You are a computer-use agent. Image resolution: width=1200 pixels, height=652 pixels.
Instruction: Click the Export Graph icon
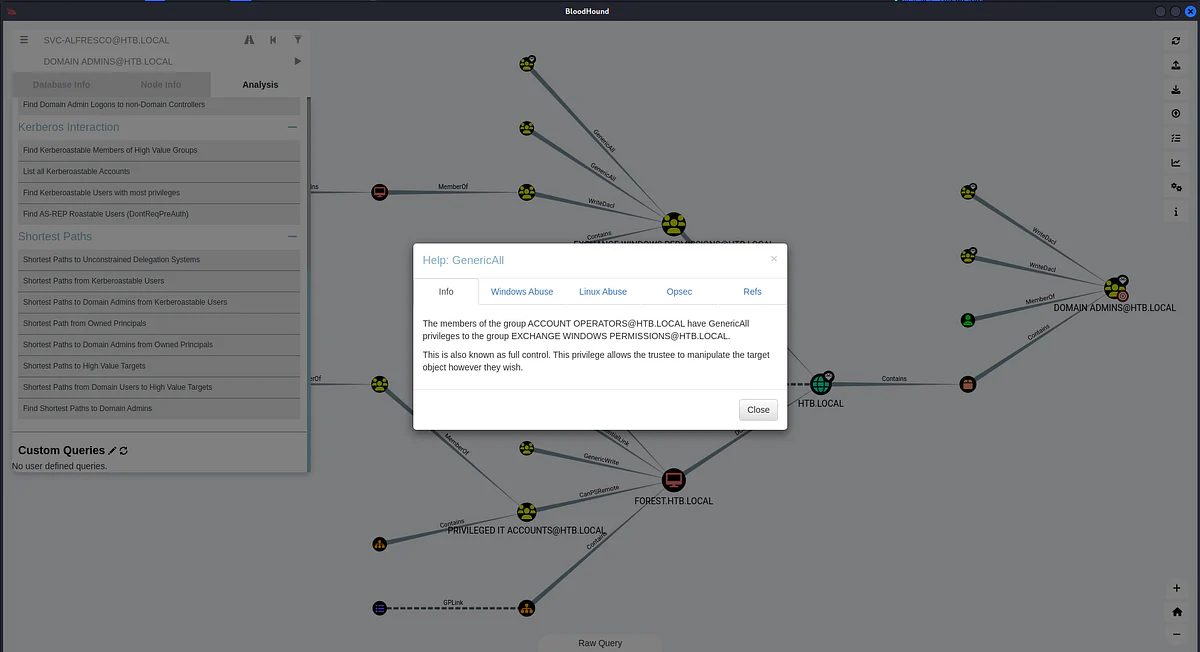[x=1177, y=65]
